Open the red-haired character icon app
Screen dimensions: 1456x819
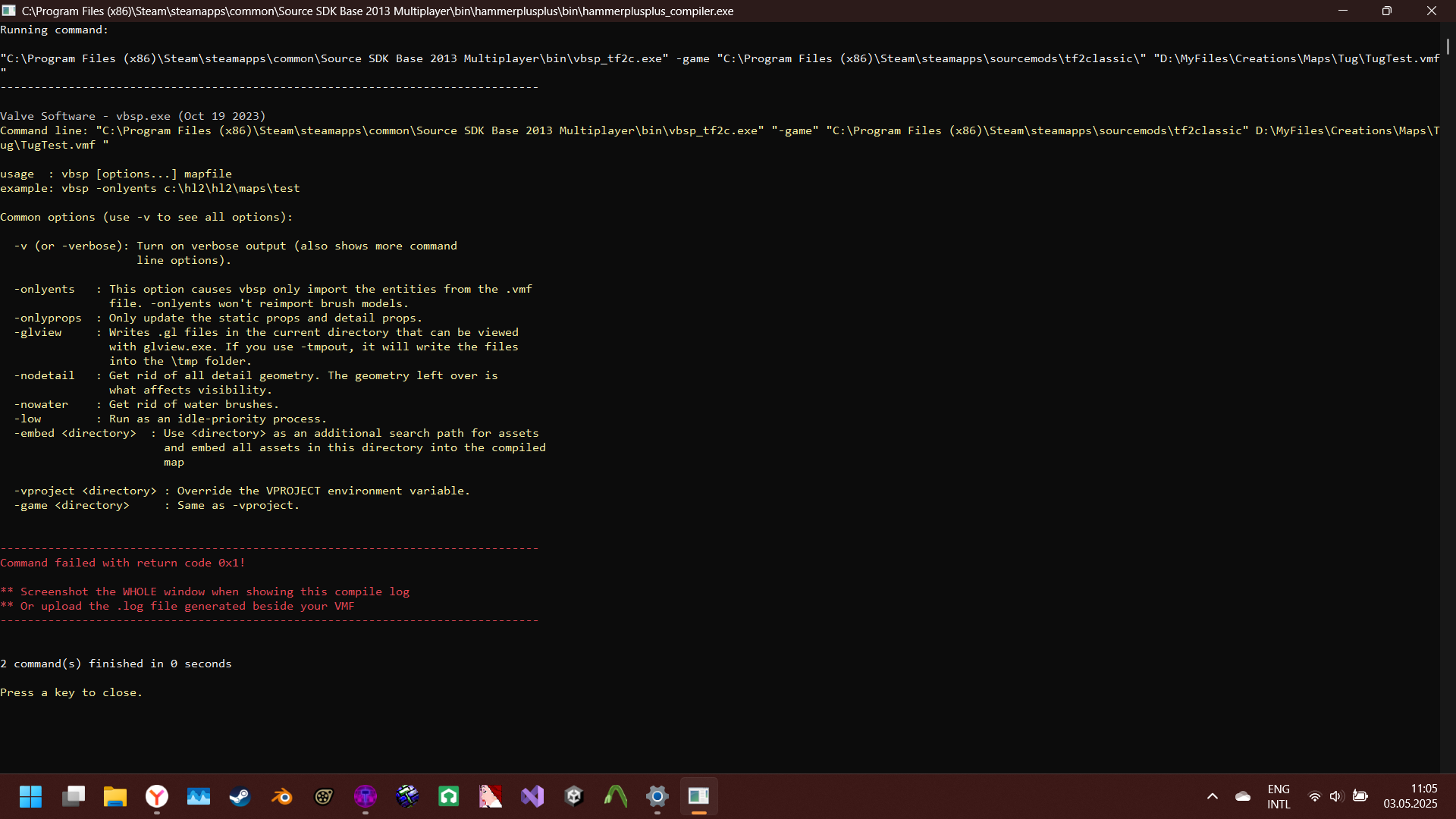click(x=491, y=796)
